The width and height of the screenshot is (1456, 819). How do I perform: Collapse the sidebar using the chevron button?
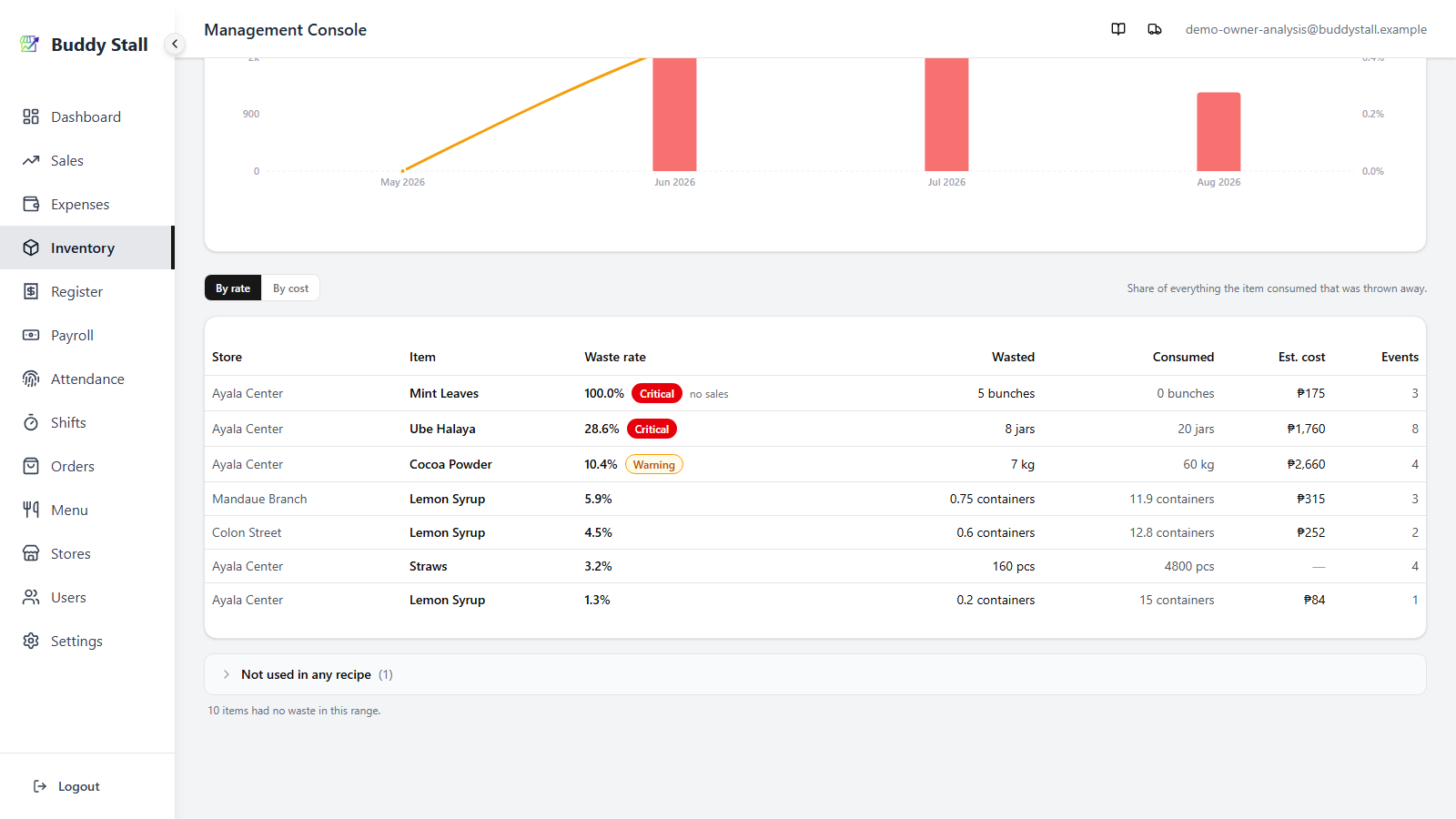point(175,44)
